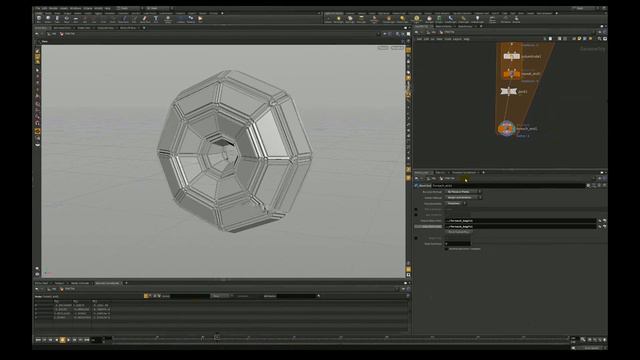Screen dimensions: 640x360
Task: Select the Box tool in Create shelf
Action: tap(39, 19)
